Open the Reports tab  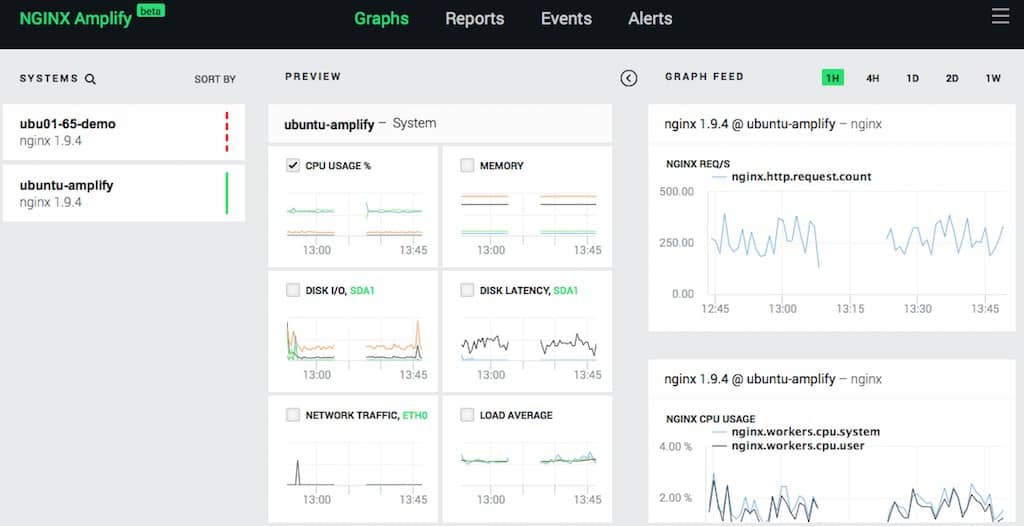click(x=475, y=18)
